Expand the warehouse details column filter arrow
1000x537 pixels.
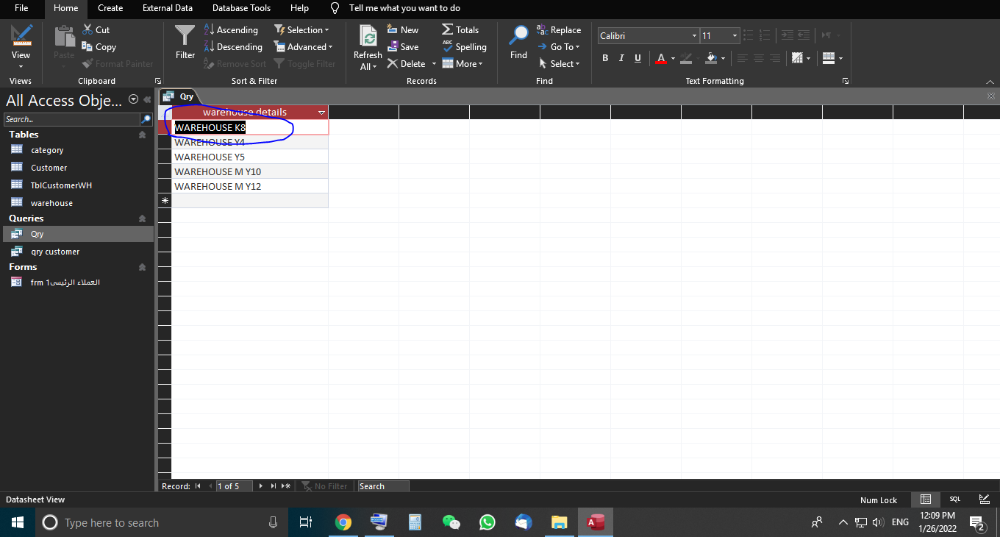321,113
